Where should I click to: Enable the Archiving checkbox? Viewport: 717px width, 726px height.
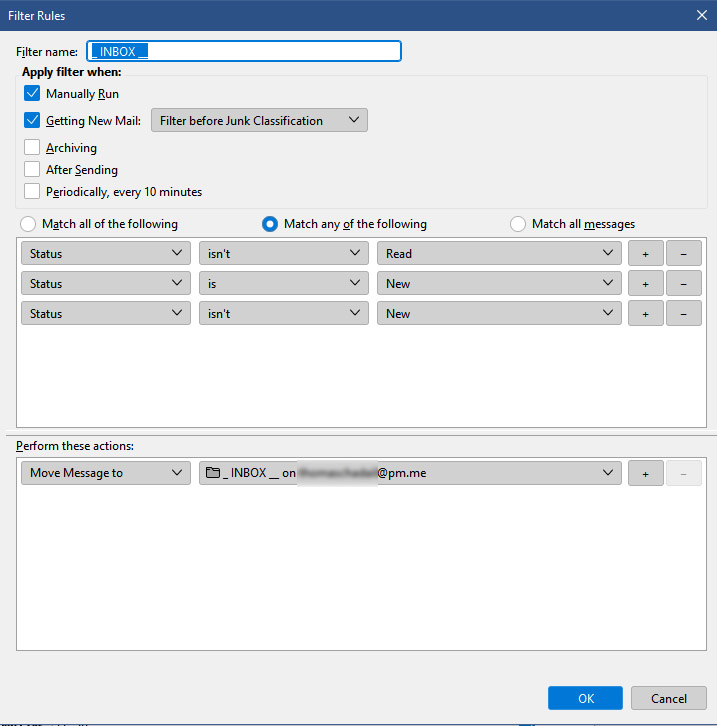coord(32,147)
